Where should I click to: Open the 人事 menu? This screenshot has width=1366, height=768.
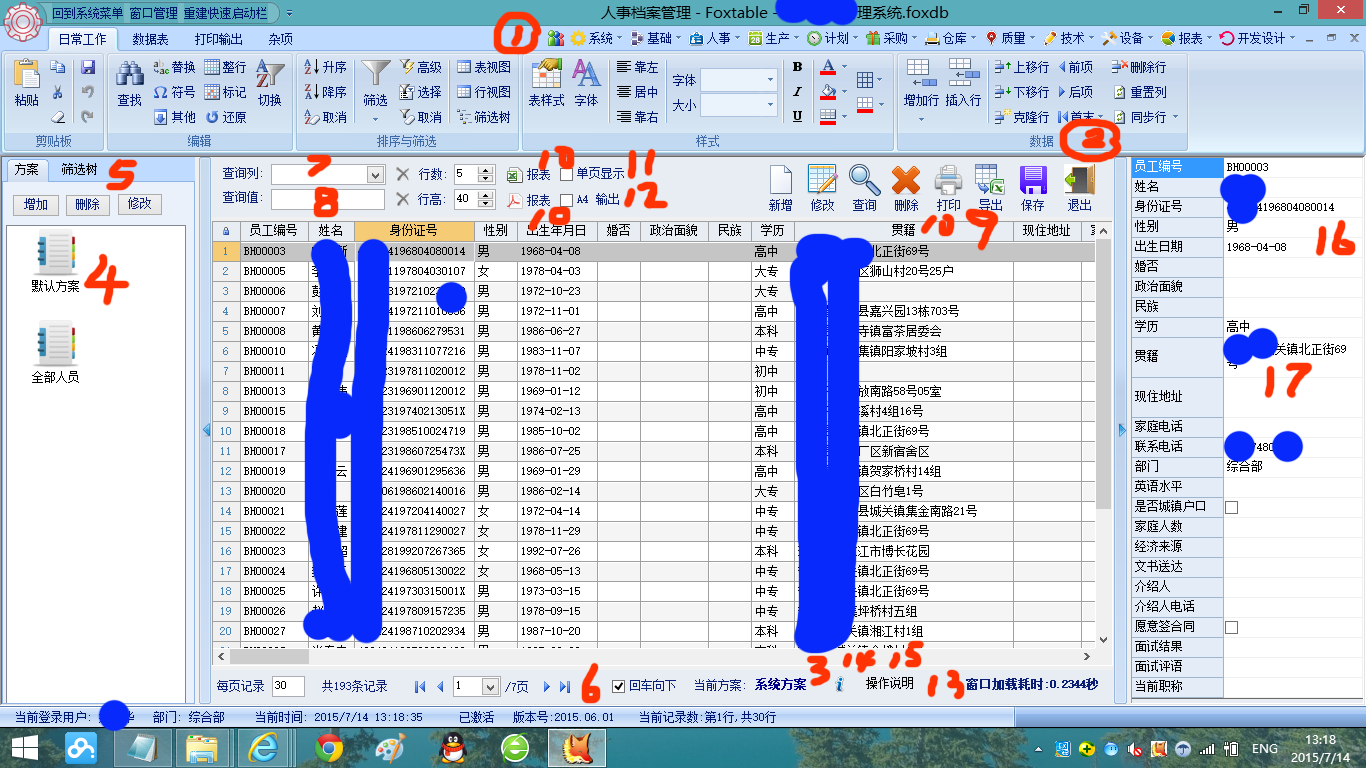tap(718, 38)
